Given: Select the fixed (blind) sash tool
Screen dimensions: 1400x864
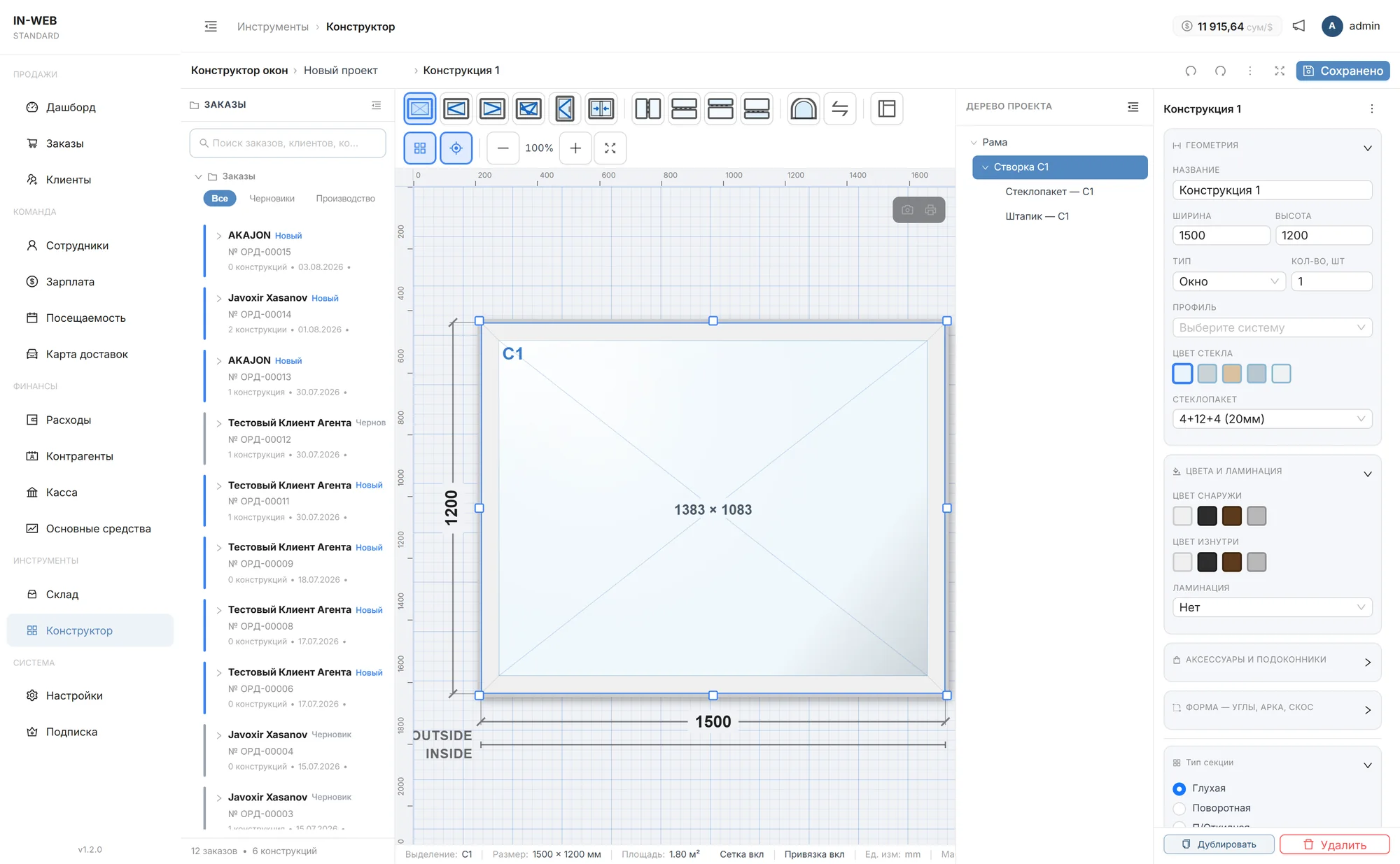Looking at the screenshot, I should 420,108.
